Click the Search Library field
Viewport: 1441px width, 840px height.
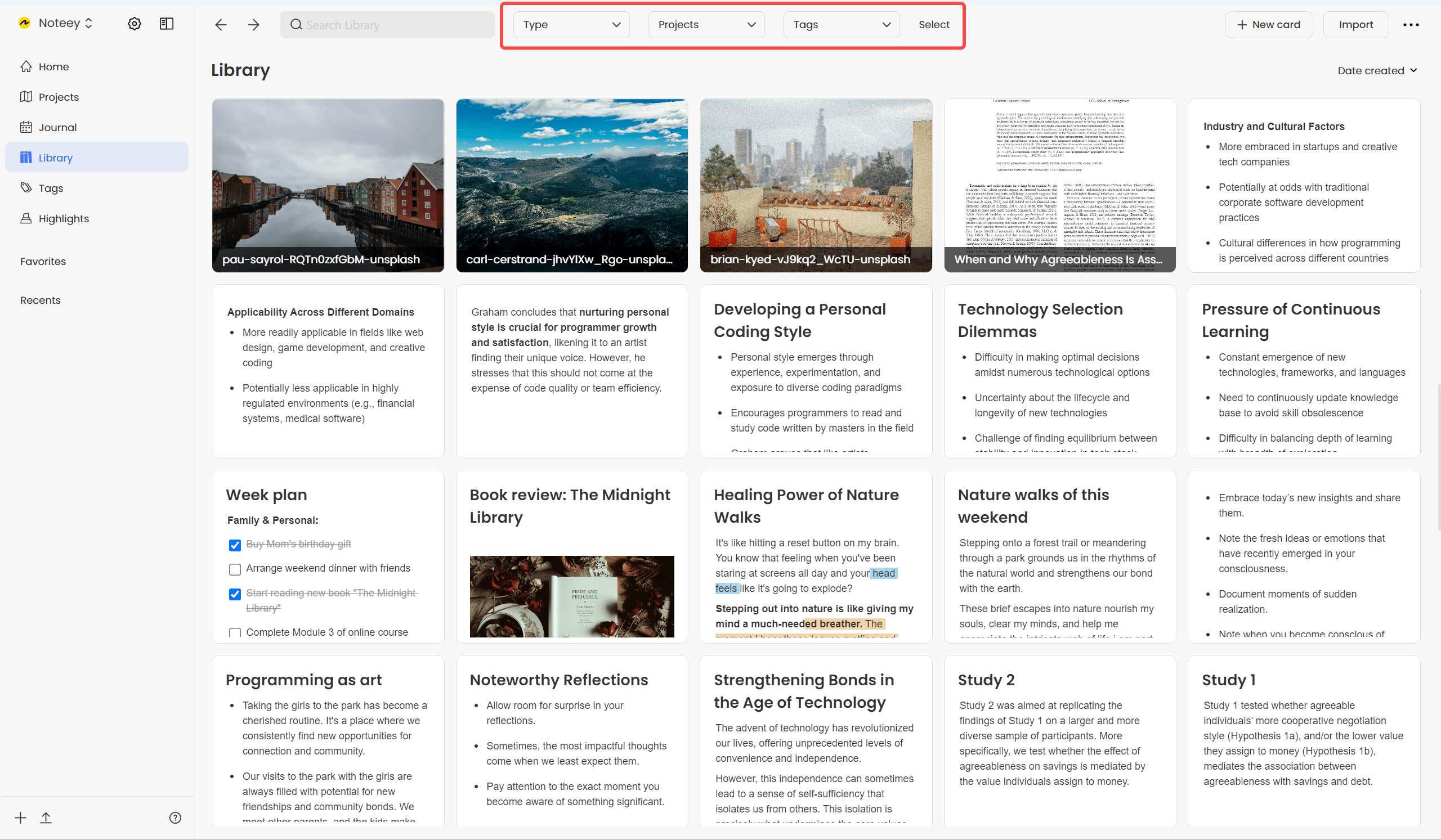point(388,25)
